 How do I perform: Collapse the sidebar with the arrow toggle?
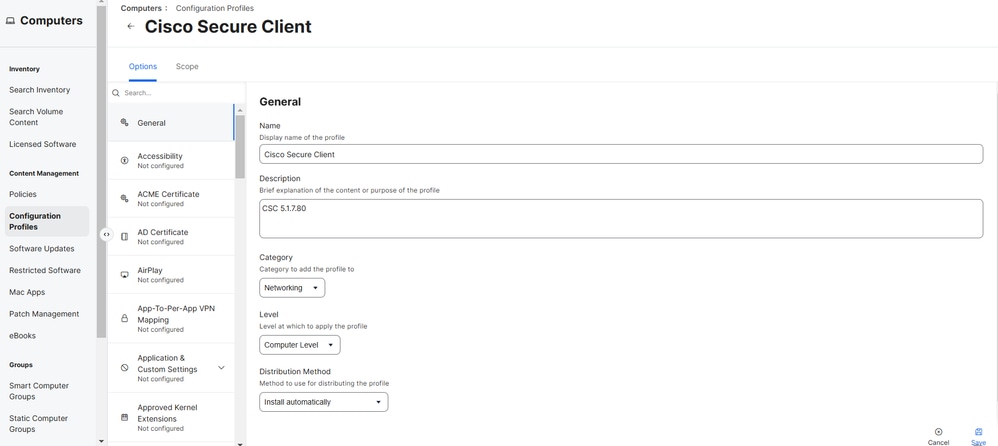coord(106,235)
